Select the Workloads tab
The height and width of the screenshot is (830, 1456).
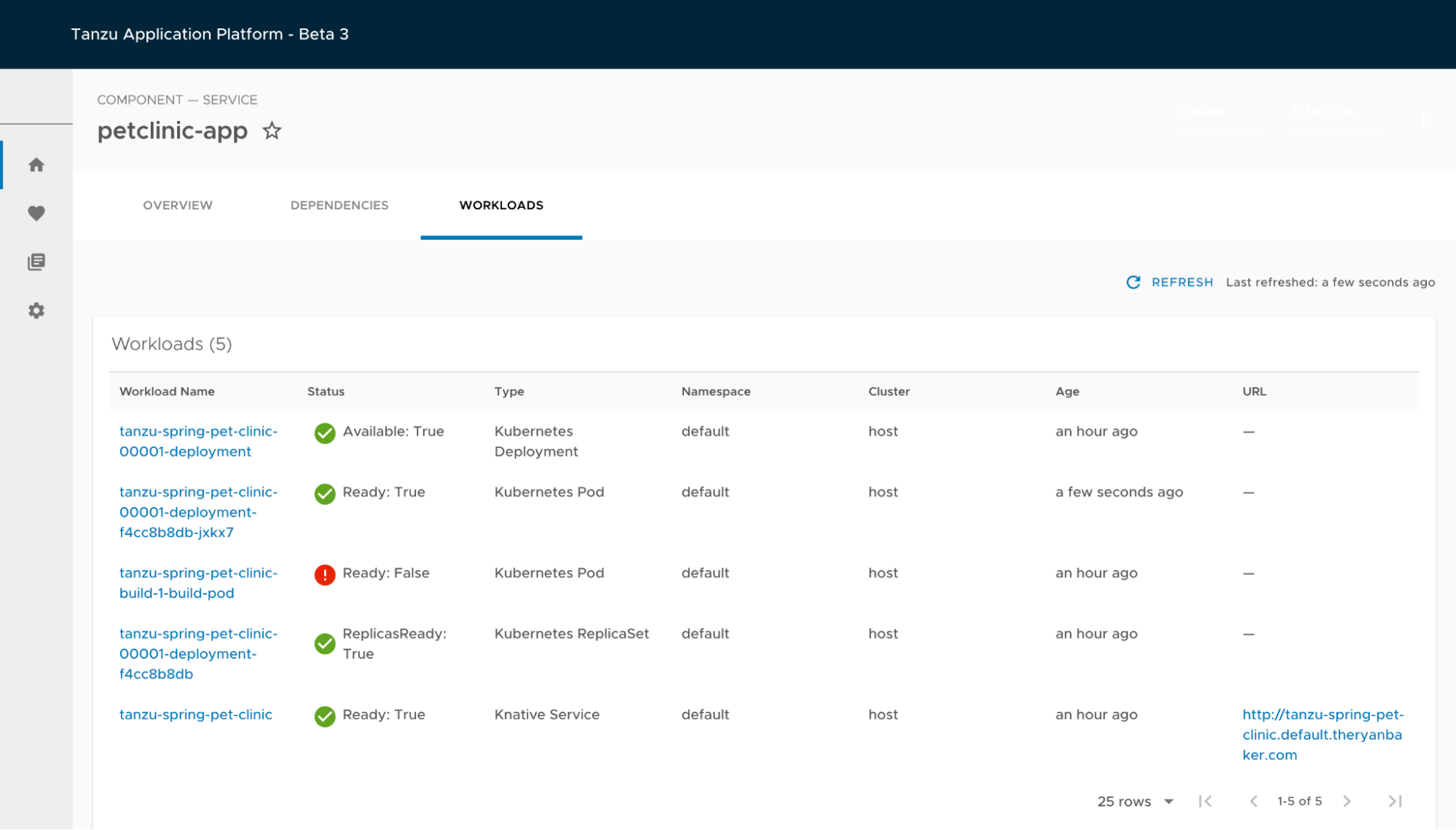pos(501,205)
